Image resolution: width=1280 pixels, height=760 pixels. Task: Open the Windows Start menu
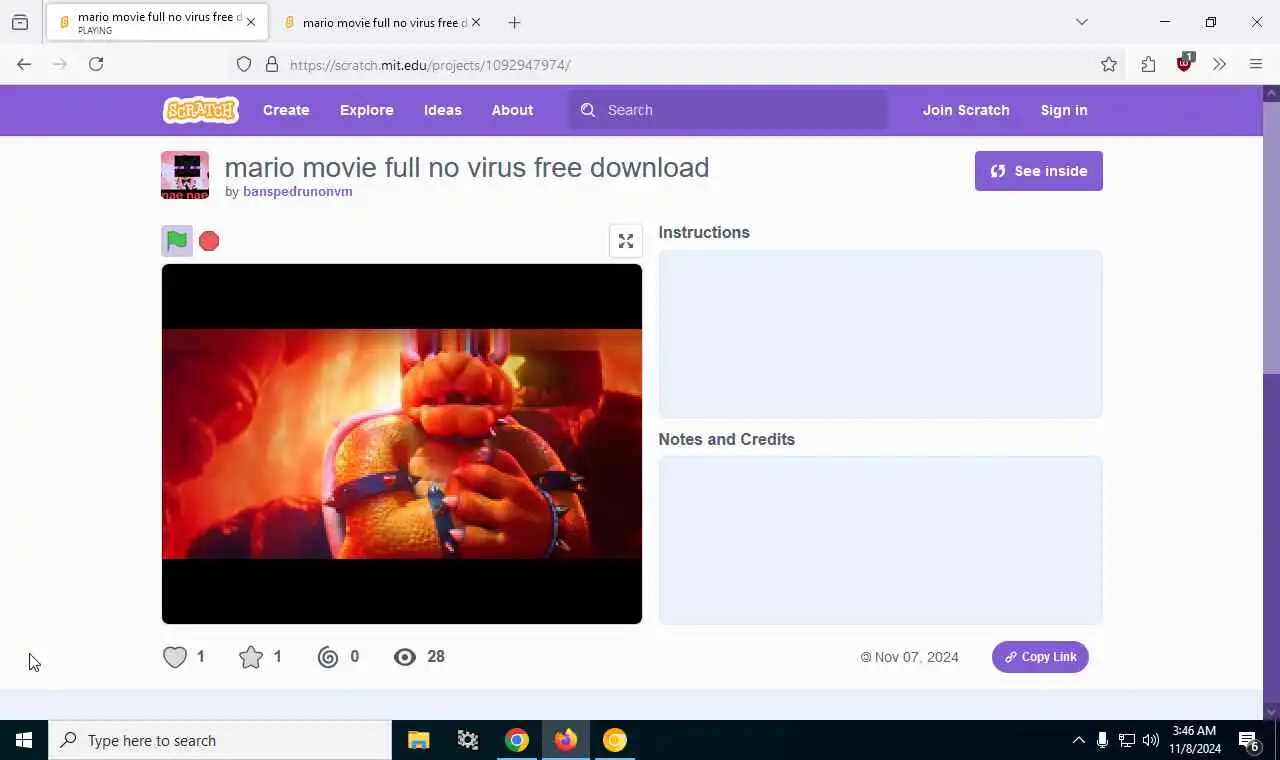[24, 740]
